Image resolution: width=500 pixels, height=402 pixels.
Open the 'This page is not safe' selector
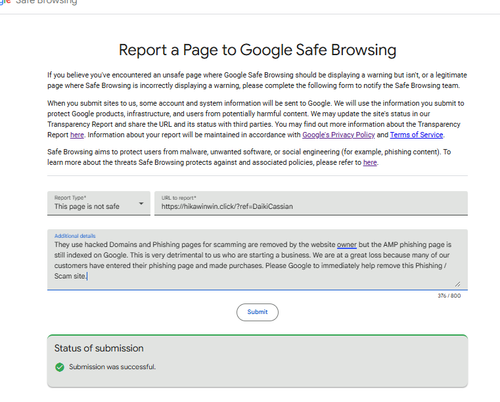coord(99,203)
